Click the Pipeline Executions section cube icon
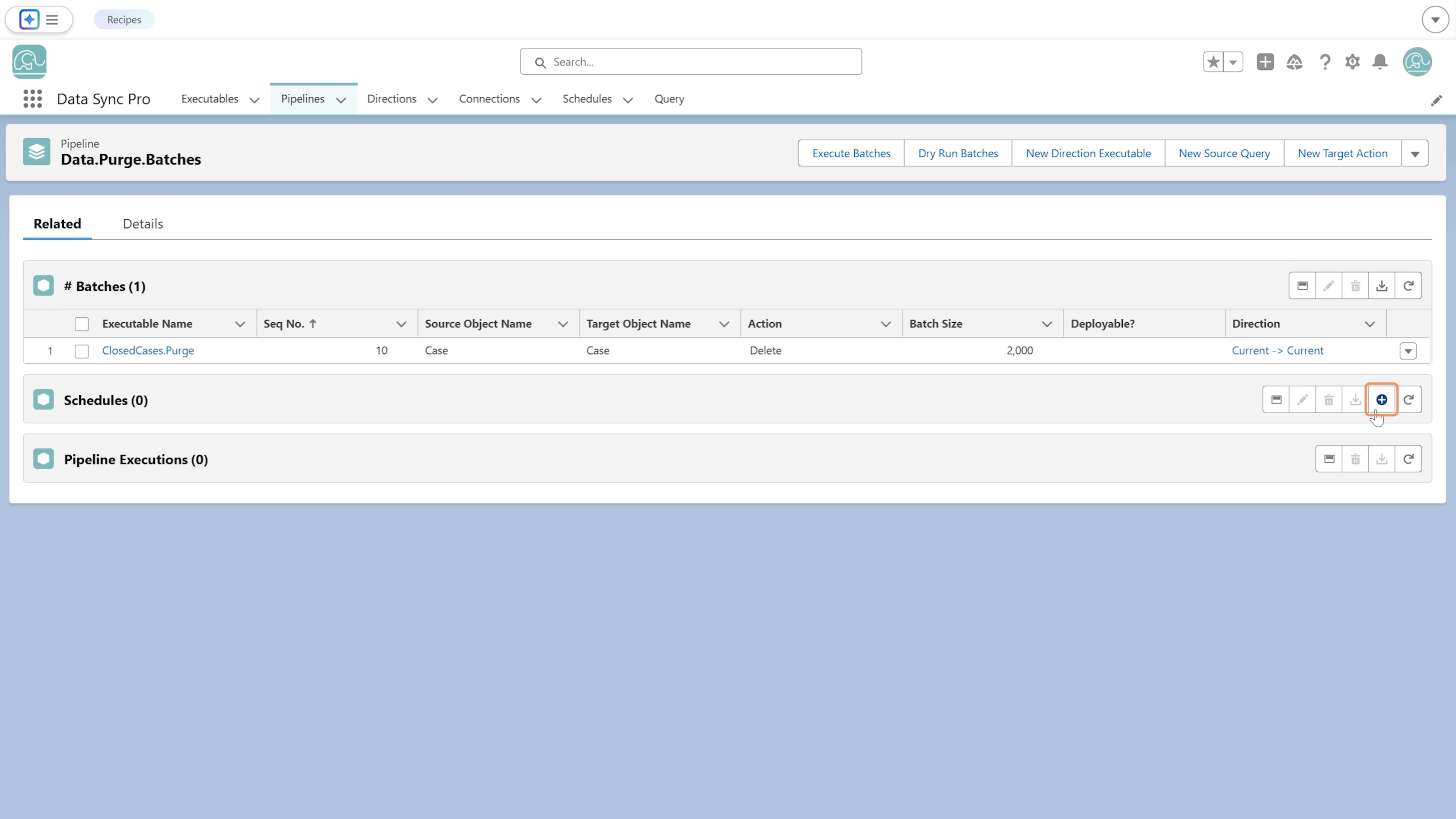Viewport: 1456px width, 819px height. point(44,459)
